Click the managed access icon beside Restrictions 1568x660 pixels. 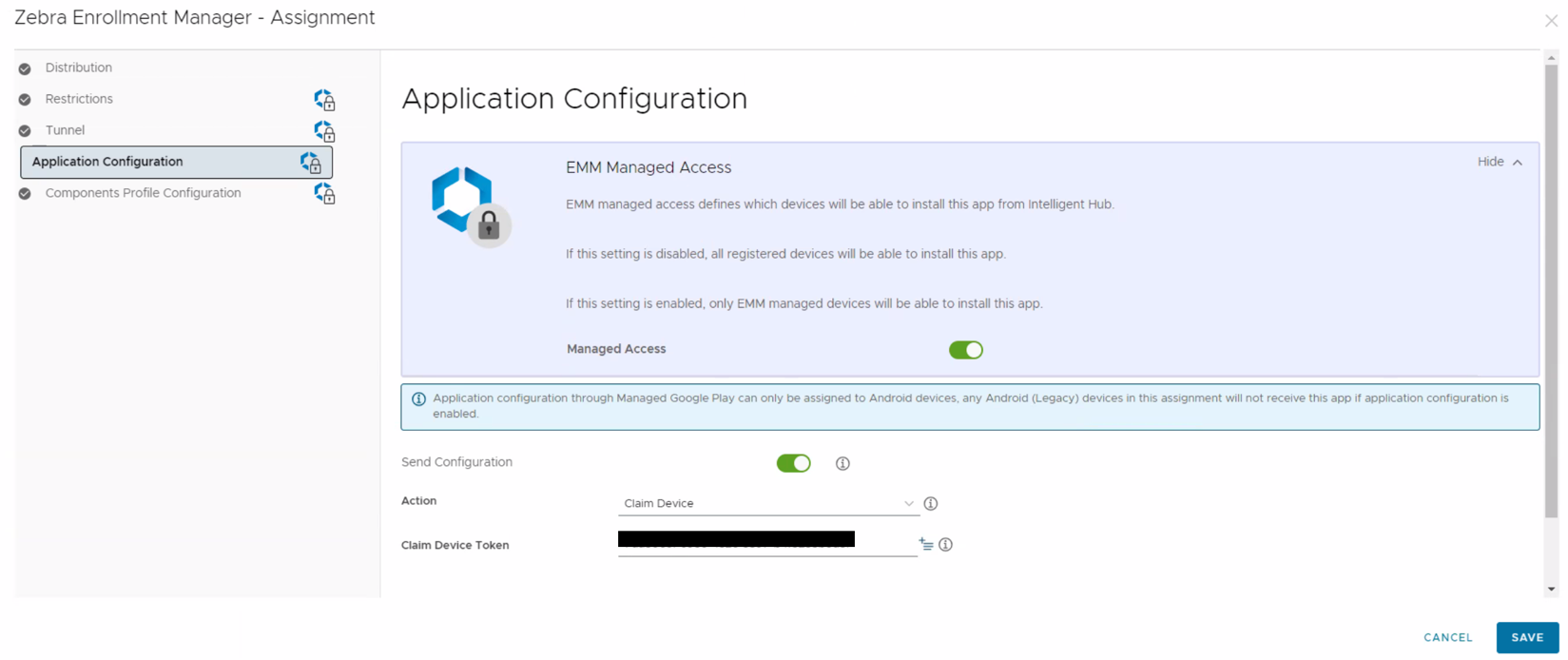(x=324, y=100)
